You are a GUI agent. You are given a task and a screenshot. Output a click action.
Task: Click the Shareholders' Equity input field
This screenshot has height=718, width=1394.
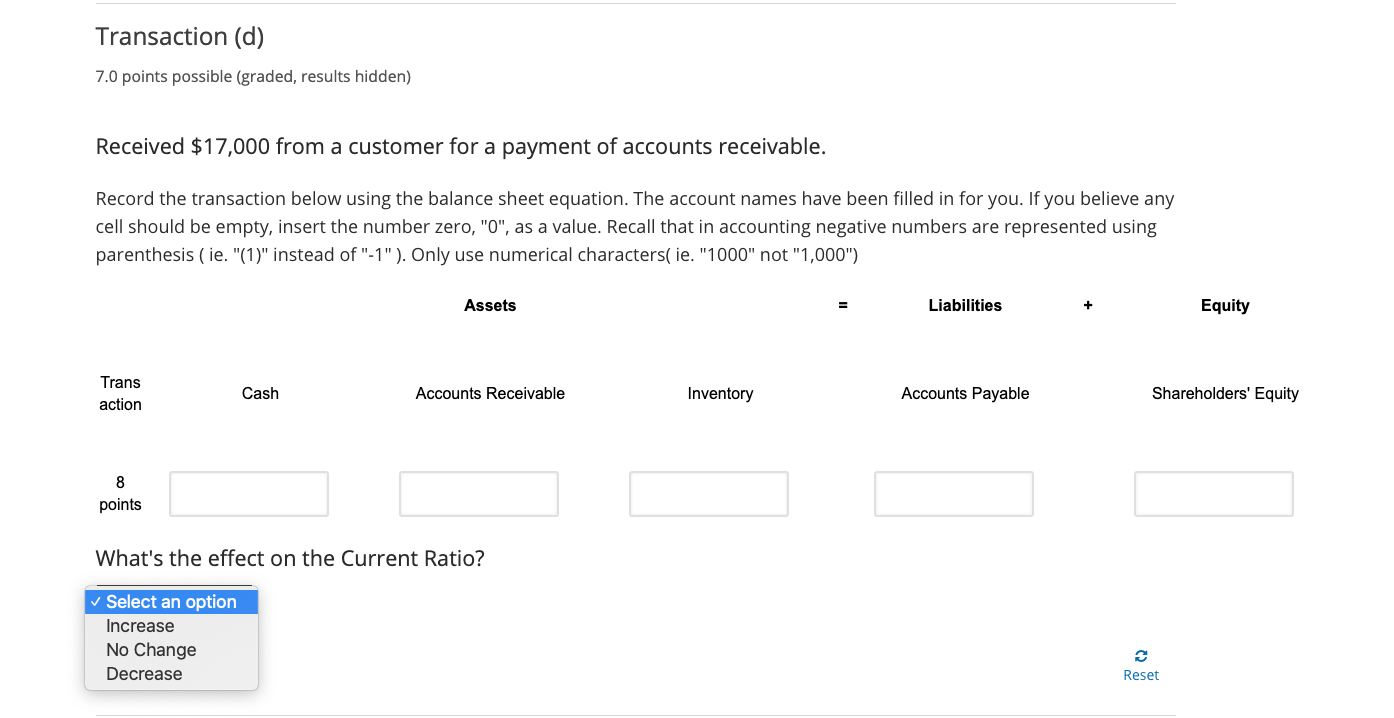click(1213, 493)
